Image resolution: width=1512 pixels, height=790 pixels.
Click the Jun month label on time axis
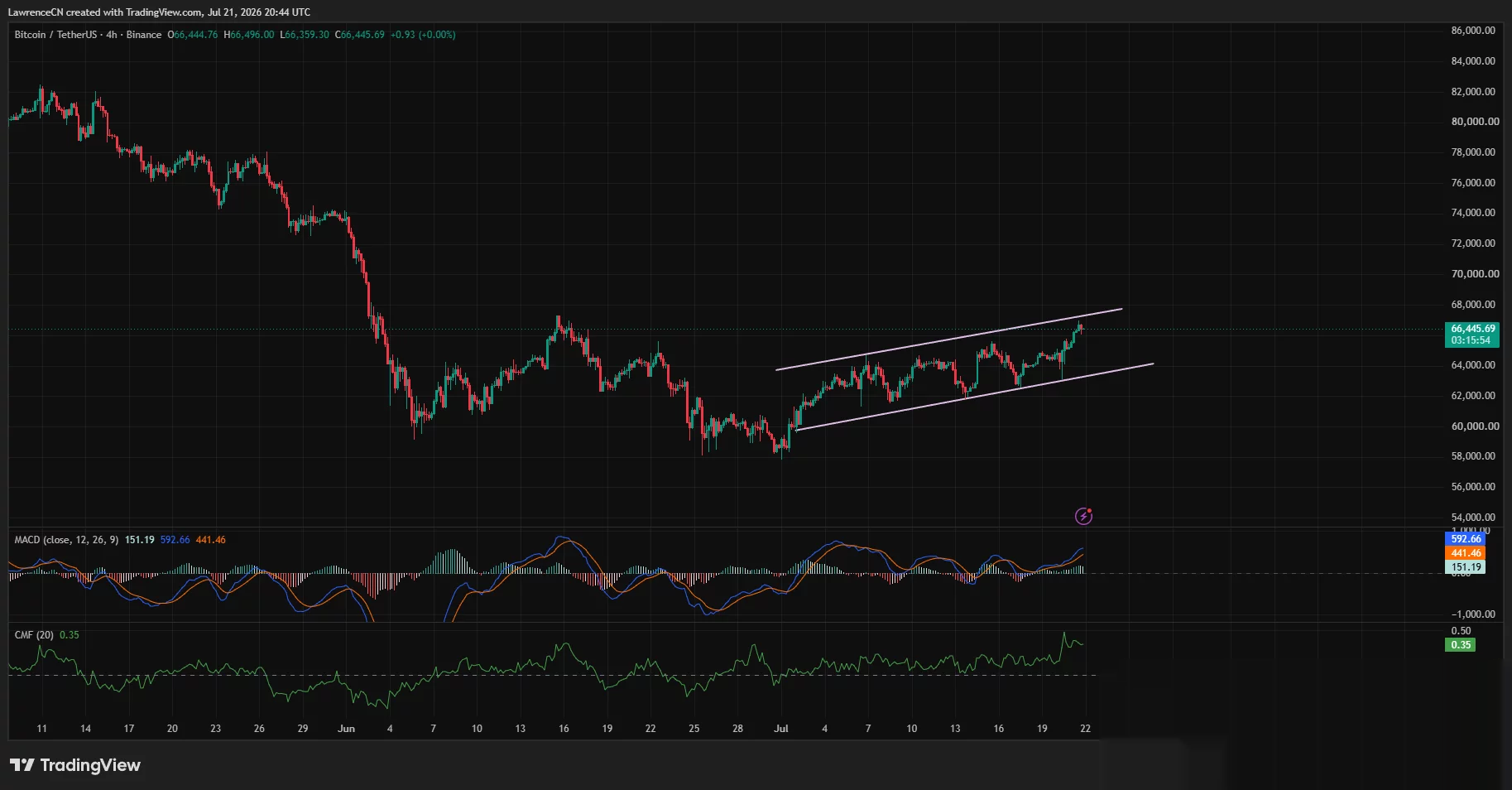tap(346, 729)
